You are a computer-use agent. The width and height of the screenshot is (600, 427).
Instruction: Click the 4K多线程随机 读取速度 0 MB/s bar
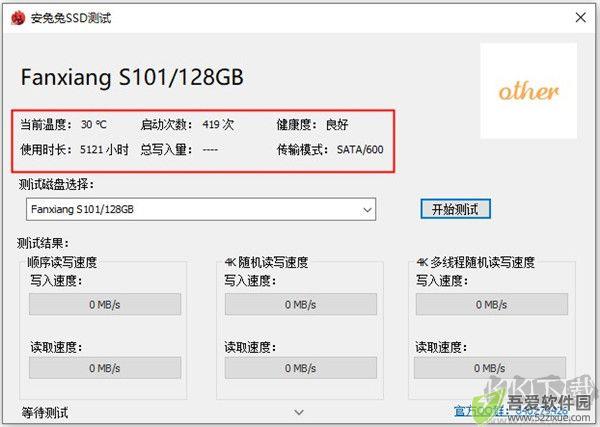[x=490, y=368]
